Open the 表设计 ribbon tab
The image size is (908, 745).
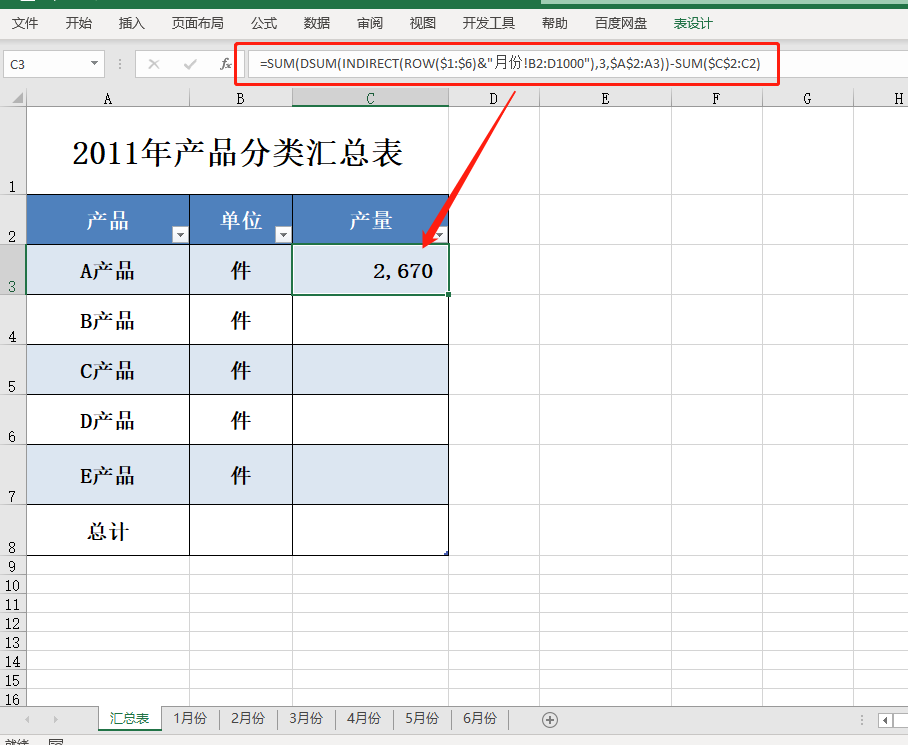pyautogui.click(x=693, y=23)
